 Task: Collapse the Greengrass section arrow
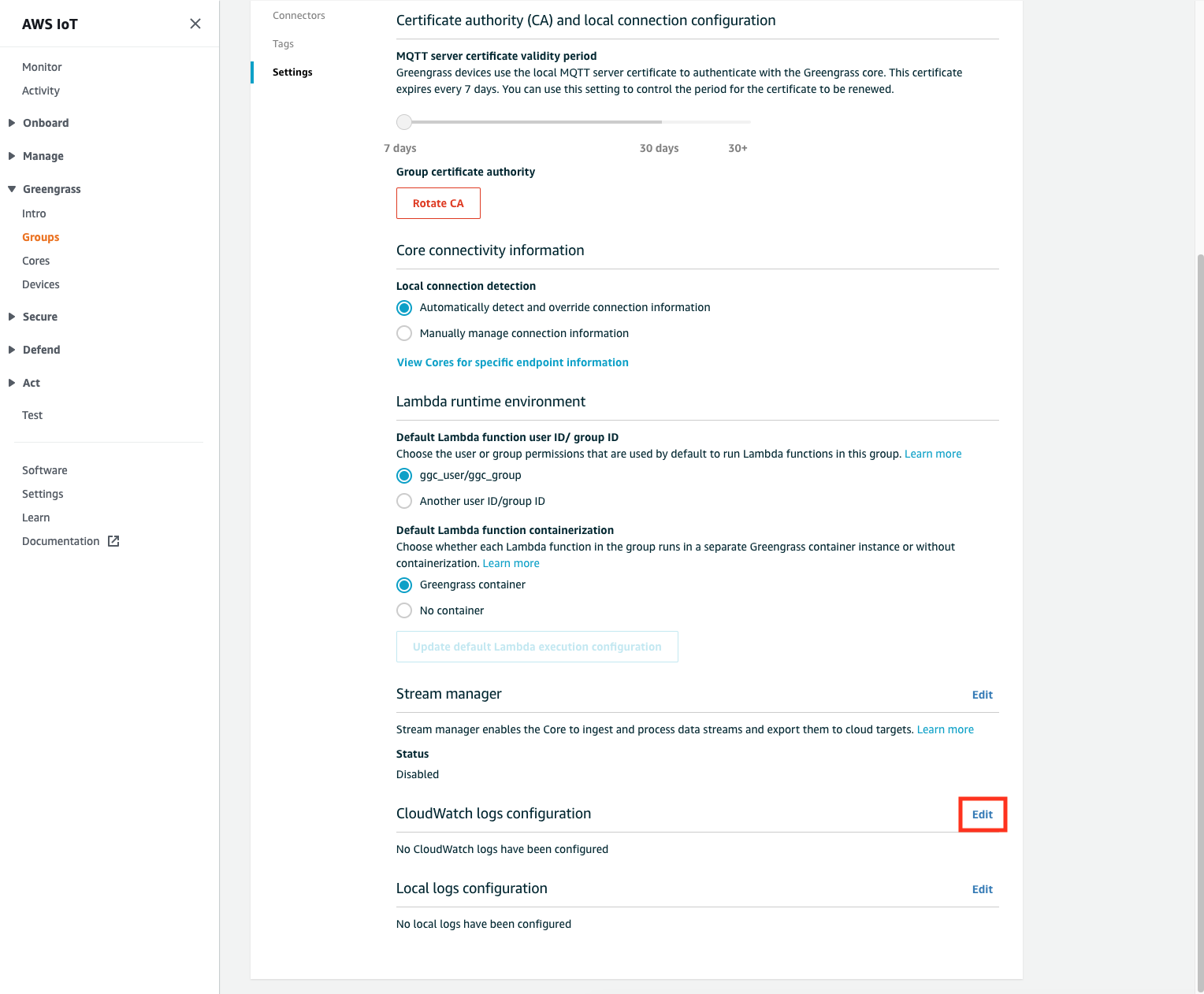pyautogui.click(x=12, y=189)
